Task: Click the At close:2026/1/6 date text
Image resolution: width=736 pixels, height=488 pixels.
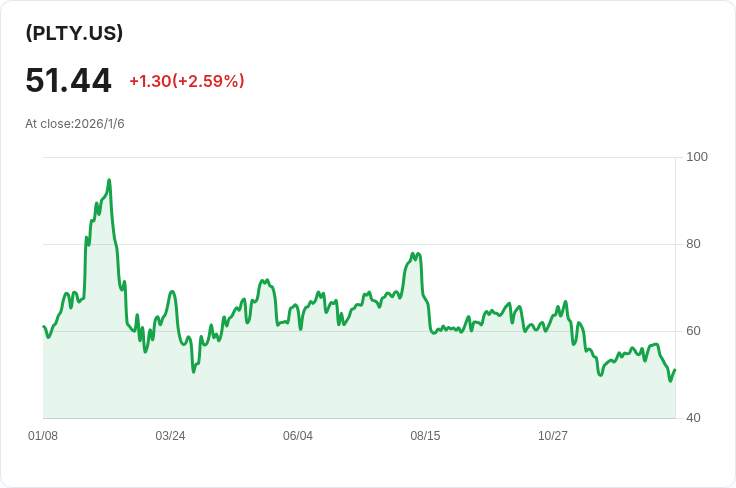Action: [x=75, y=124]
